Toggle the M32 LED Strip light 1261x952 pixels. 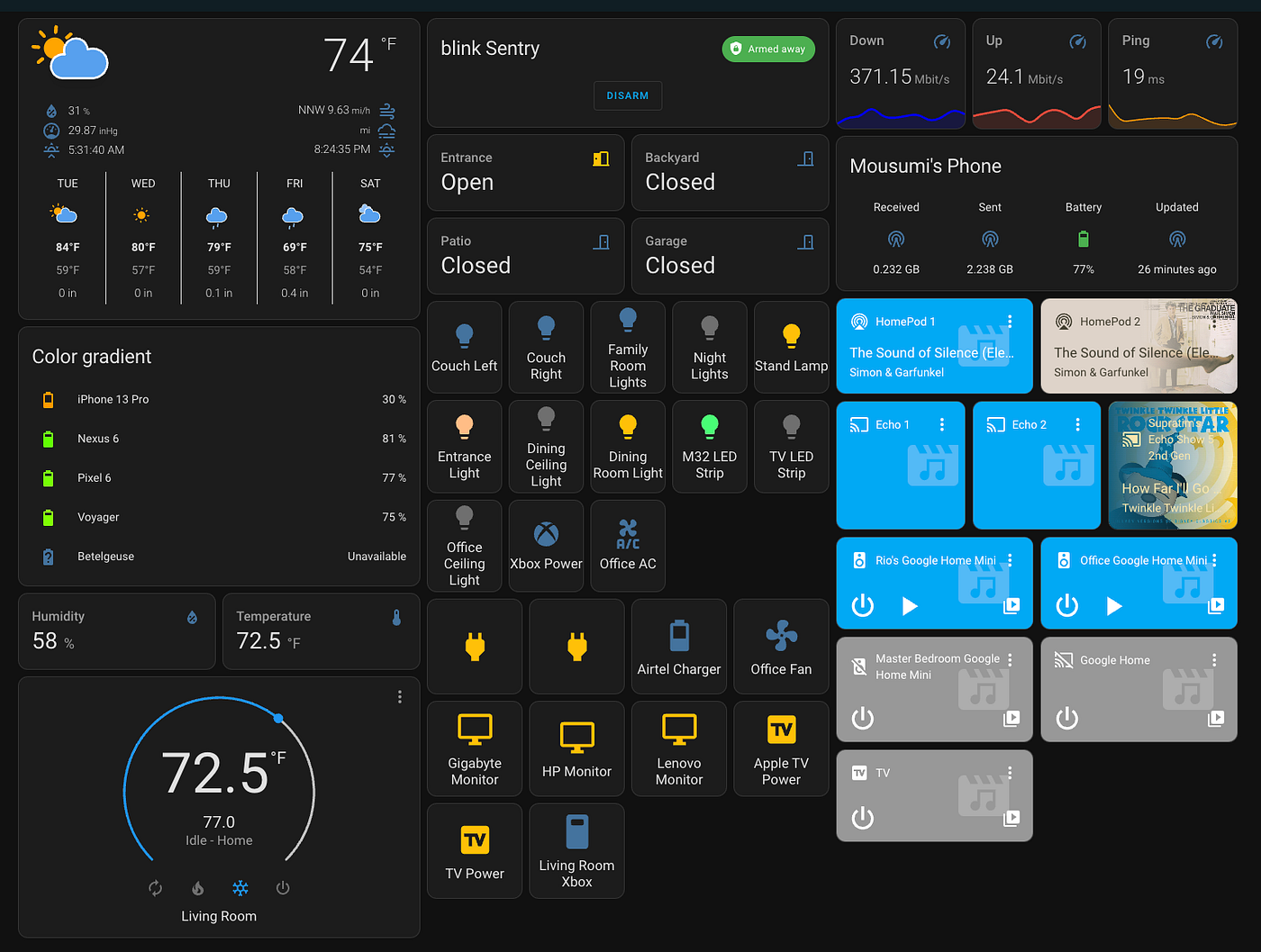709,447
